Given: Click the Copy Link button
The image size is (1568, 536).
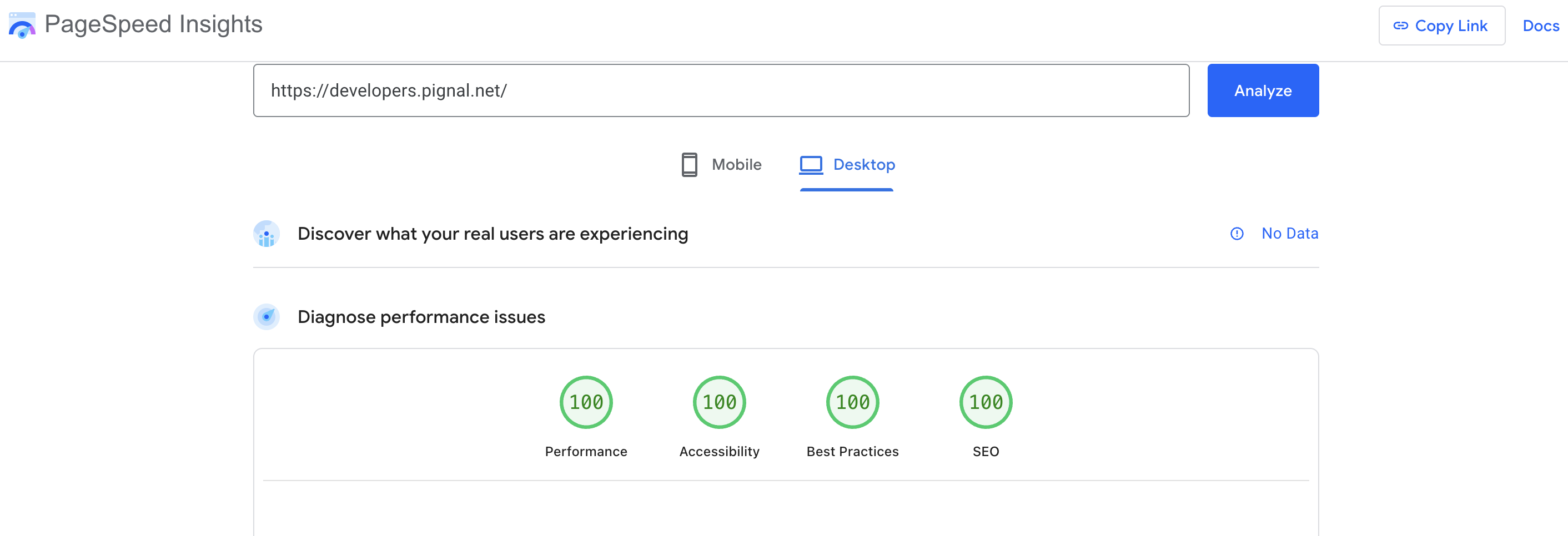Looking at the screenshot, I should point(1442,26).
